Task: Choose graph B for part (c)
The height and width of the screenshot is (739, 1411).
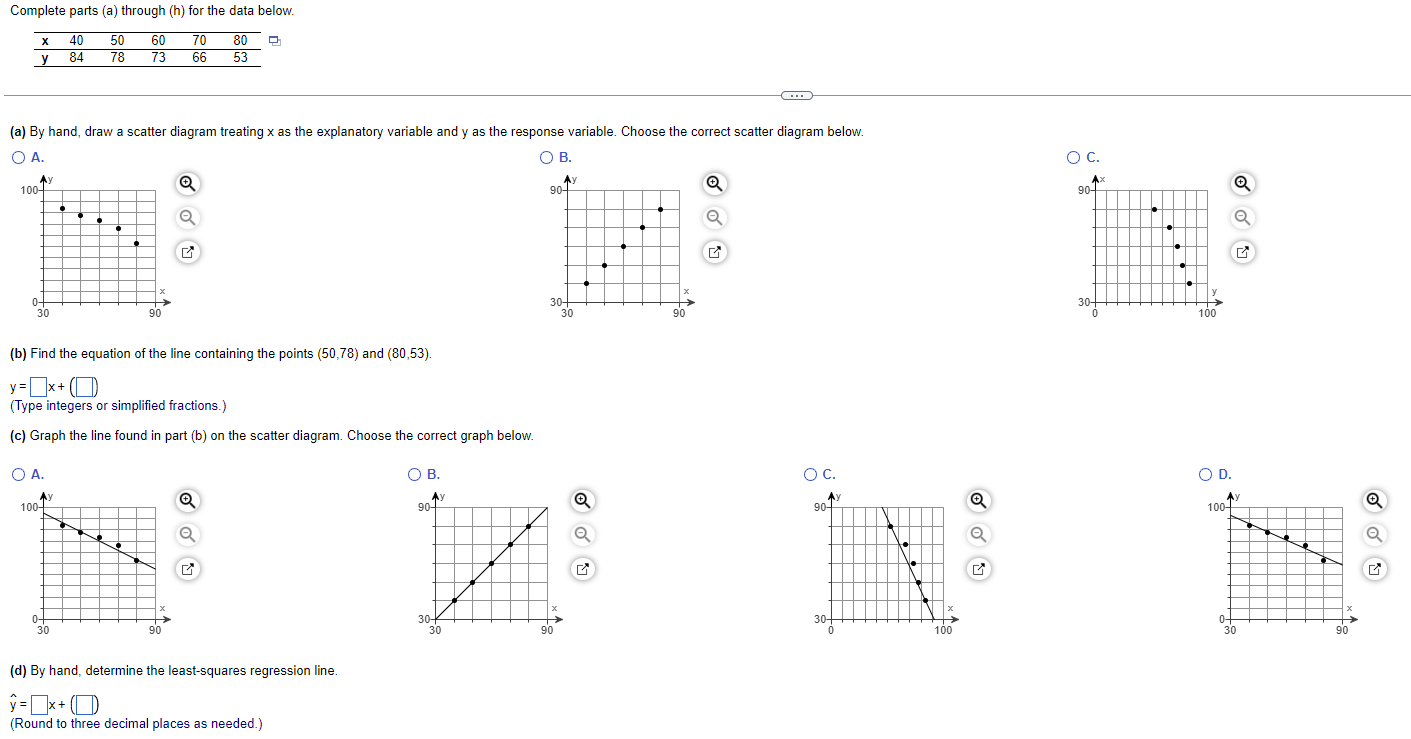Action: (x=414, y=474)
